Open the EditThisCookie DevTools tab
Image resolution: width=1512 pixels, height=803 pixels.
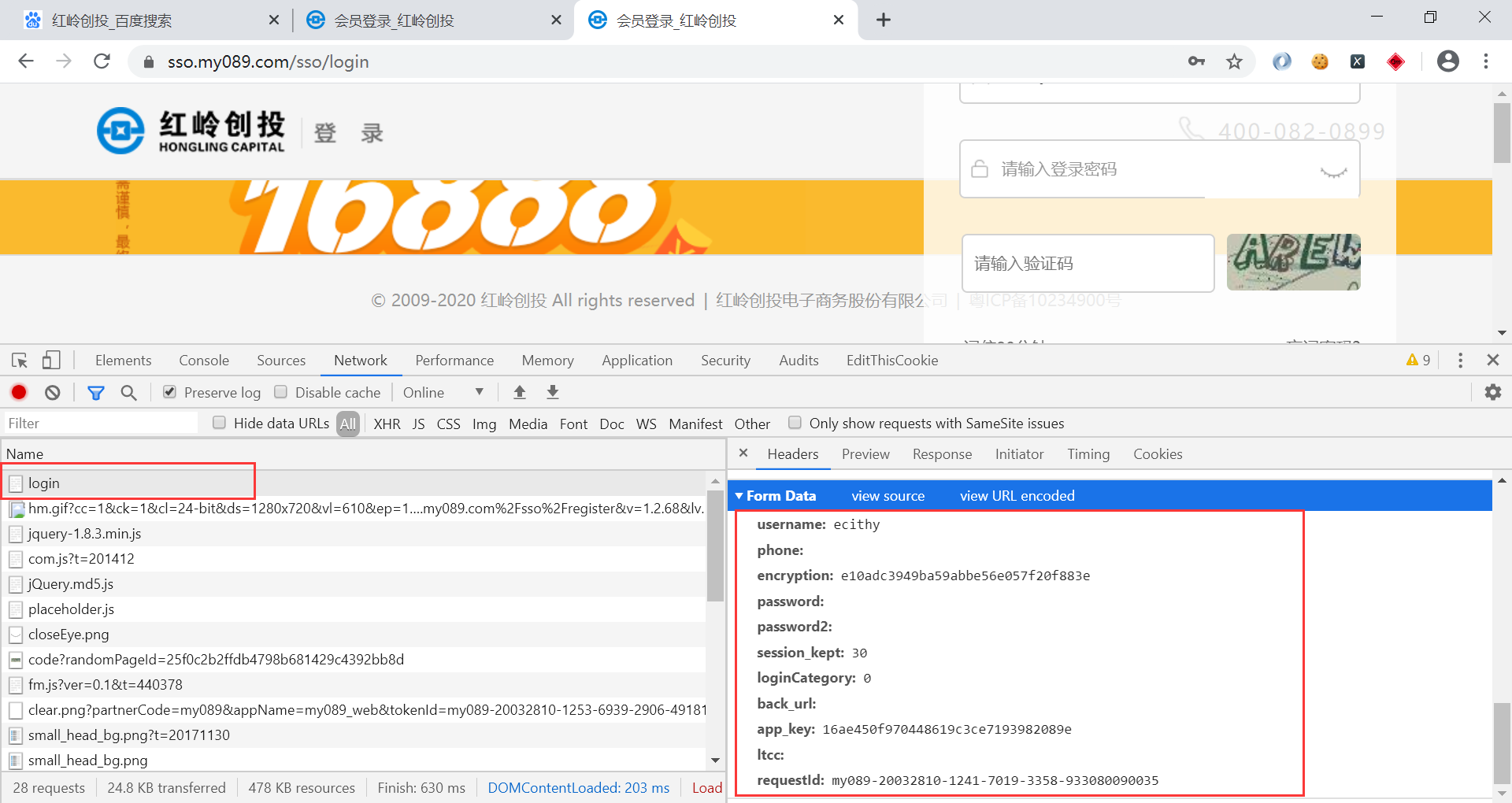(x=892, y=361)
